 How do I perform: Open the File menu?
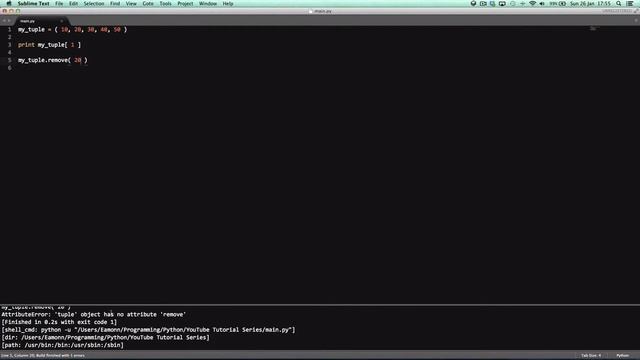pyautogui.click(x=59, y=4)
